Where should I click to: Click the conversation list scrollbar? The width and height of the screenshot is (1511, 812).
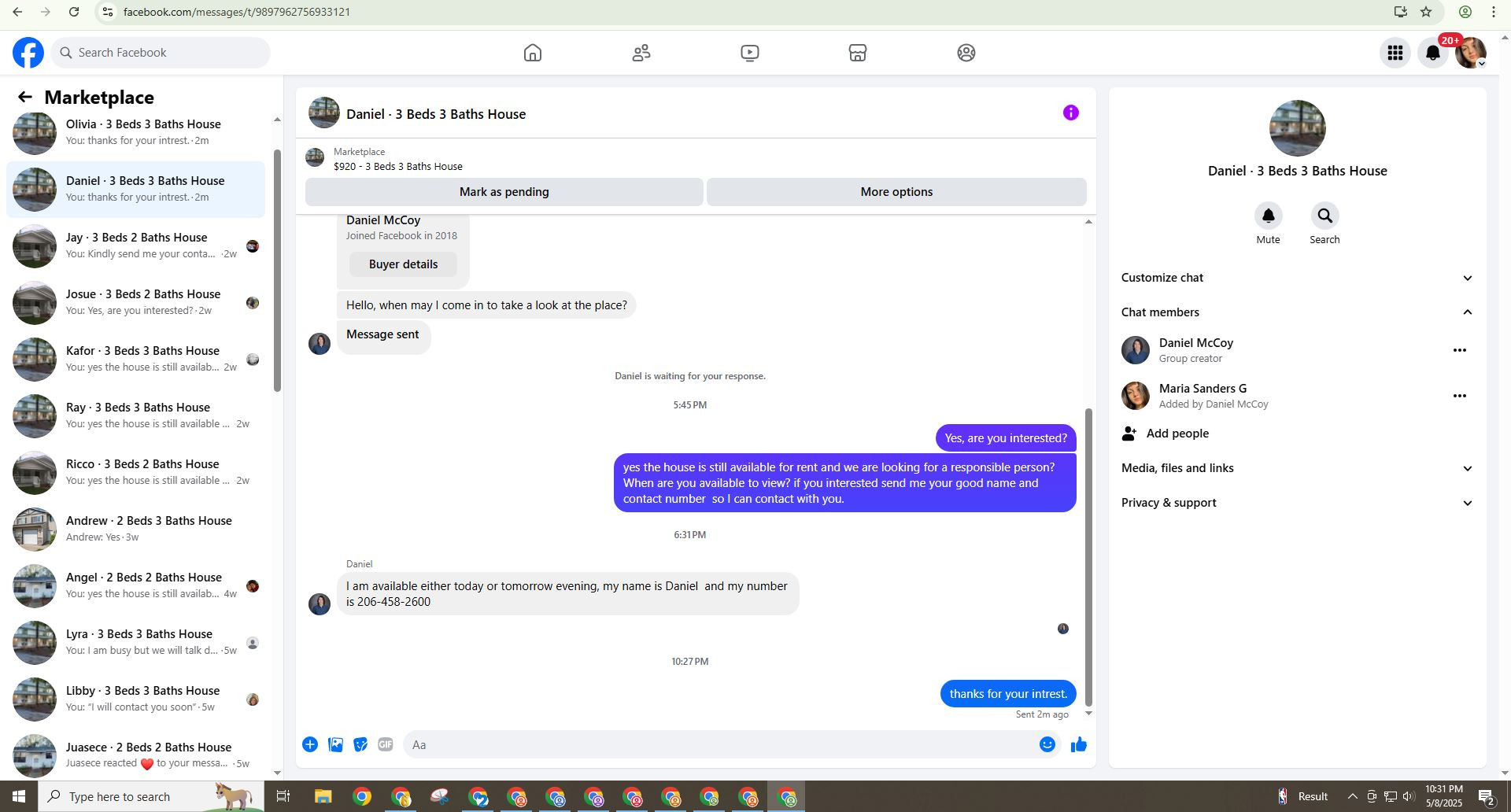[277, 271]
